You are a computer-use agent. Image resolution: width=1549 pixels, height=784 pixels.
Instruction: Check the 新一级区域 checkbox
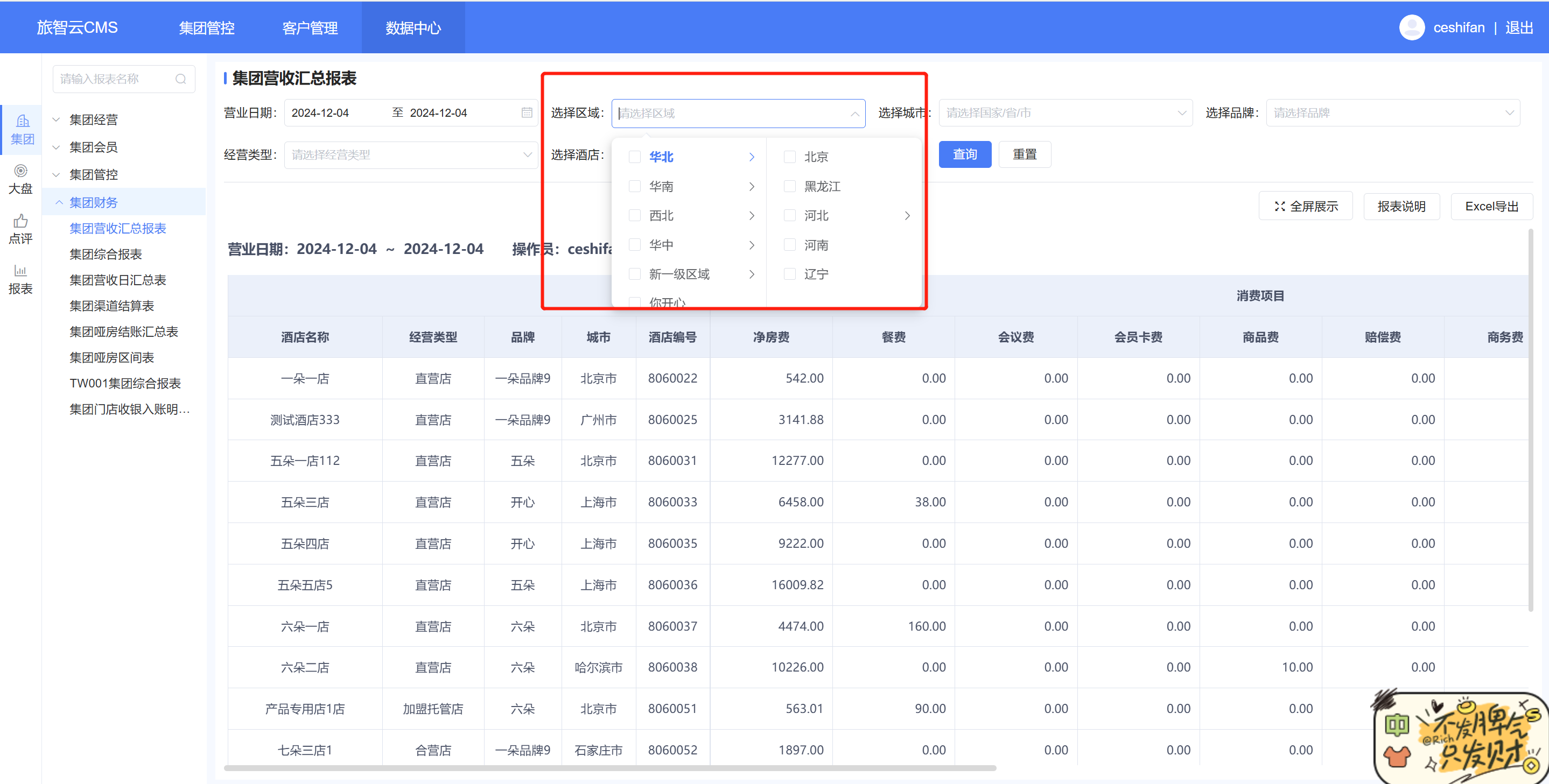click(x=634, y=274)
